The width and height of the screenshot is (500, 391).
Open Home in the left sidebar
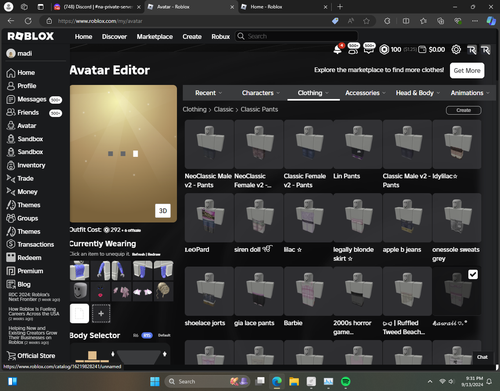[x=21, y=73]
